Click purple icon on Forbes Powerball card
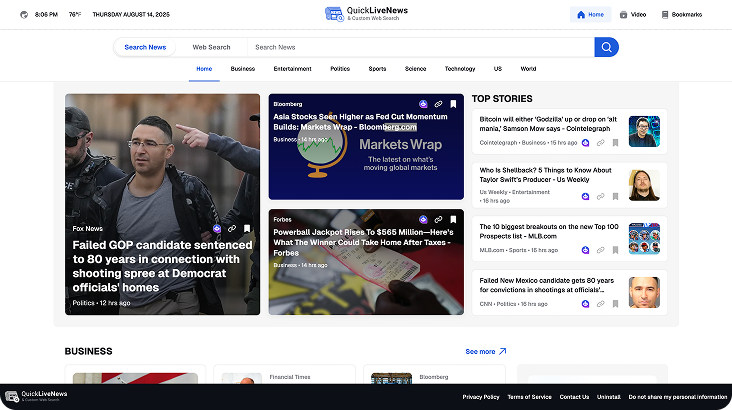 (423, 219)
